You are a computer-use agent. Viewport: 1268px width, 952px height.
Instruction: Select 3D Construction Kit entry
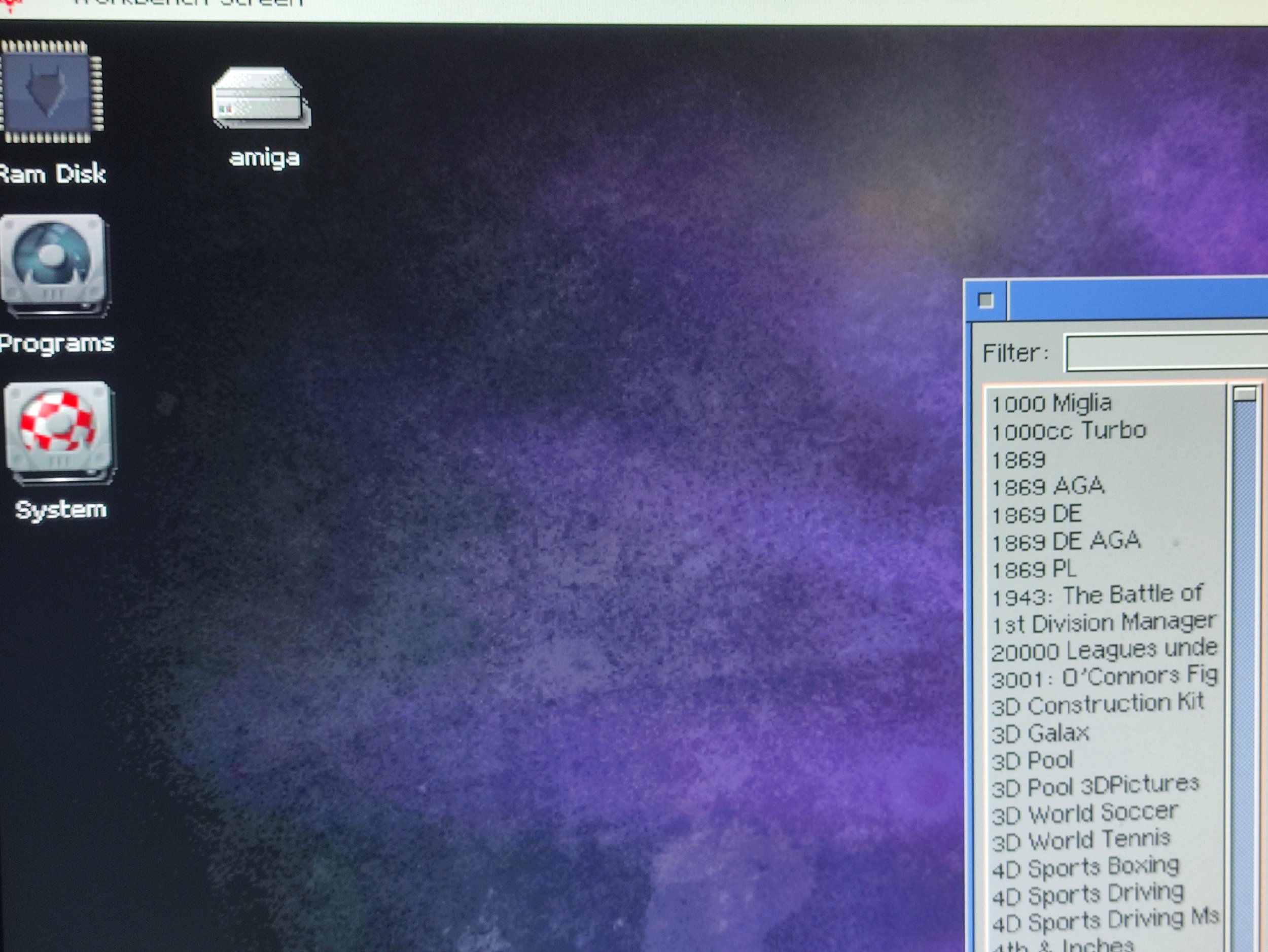point(1097,704)
